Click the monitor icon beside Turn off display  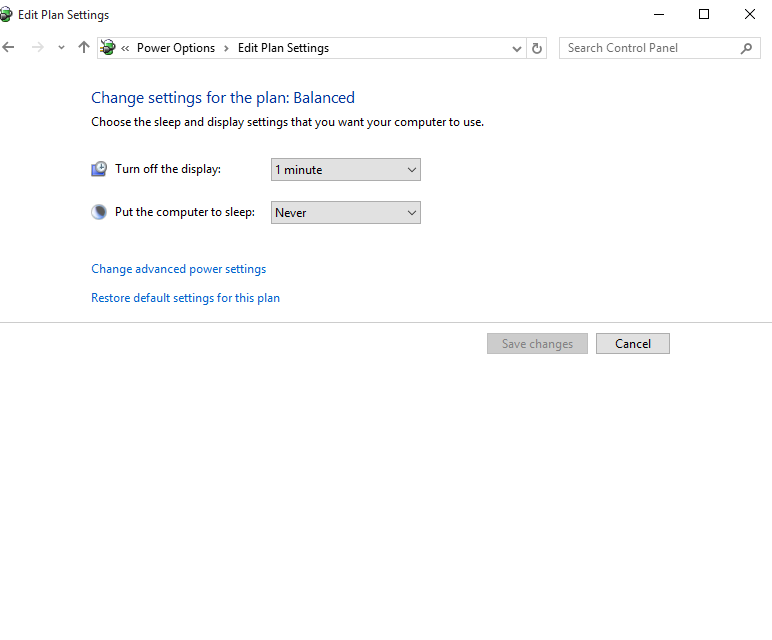click(x=99, y=169)
